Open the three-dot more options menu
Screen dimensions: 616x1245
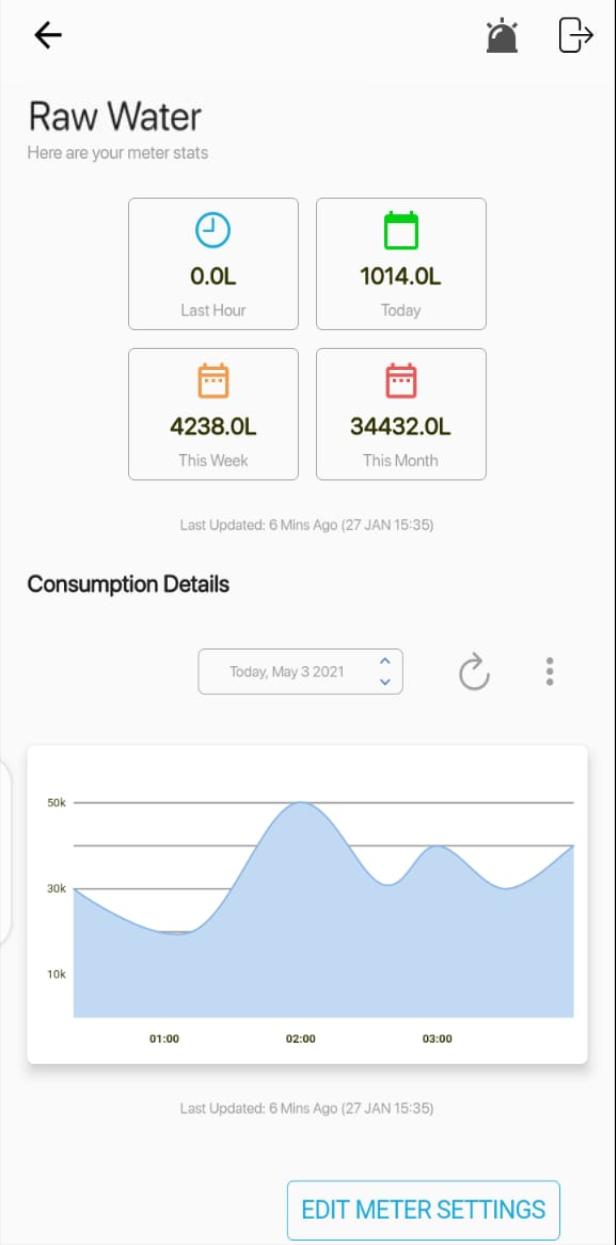pyautogui.click(x=549, y=671)
